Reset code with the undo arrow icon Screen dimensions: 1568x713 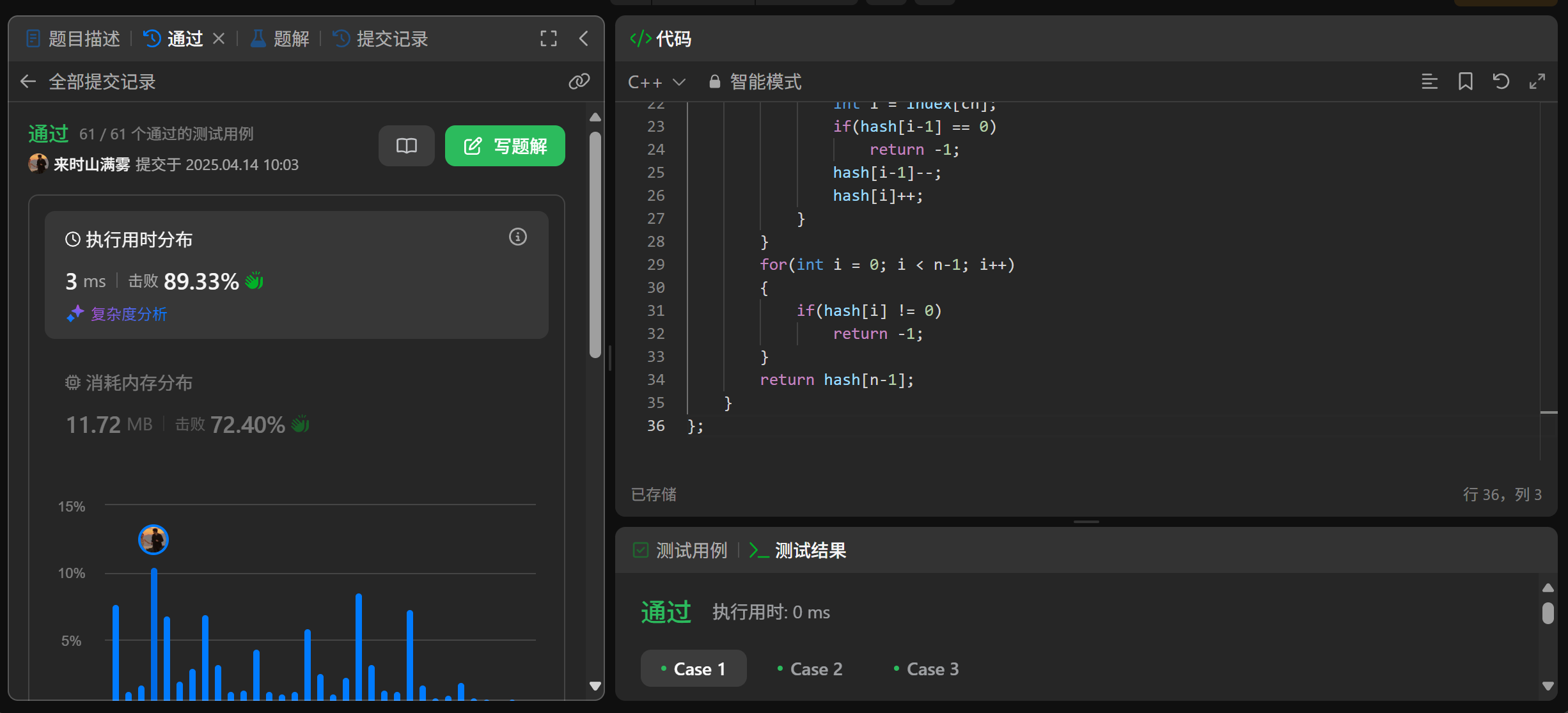(1501, 81)
